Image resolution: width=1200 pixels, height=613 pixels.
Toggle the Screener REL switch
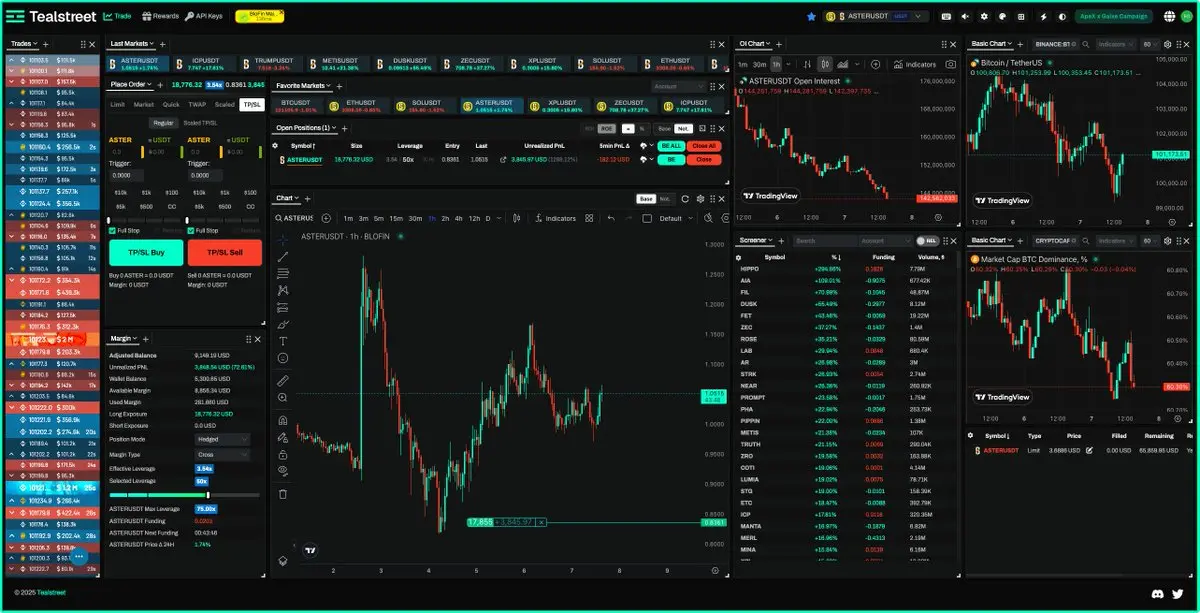click(x=927, y=241)
